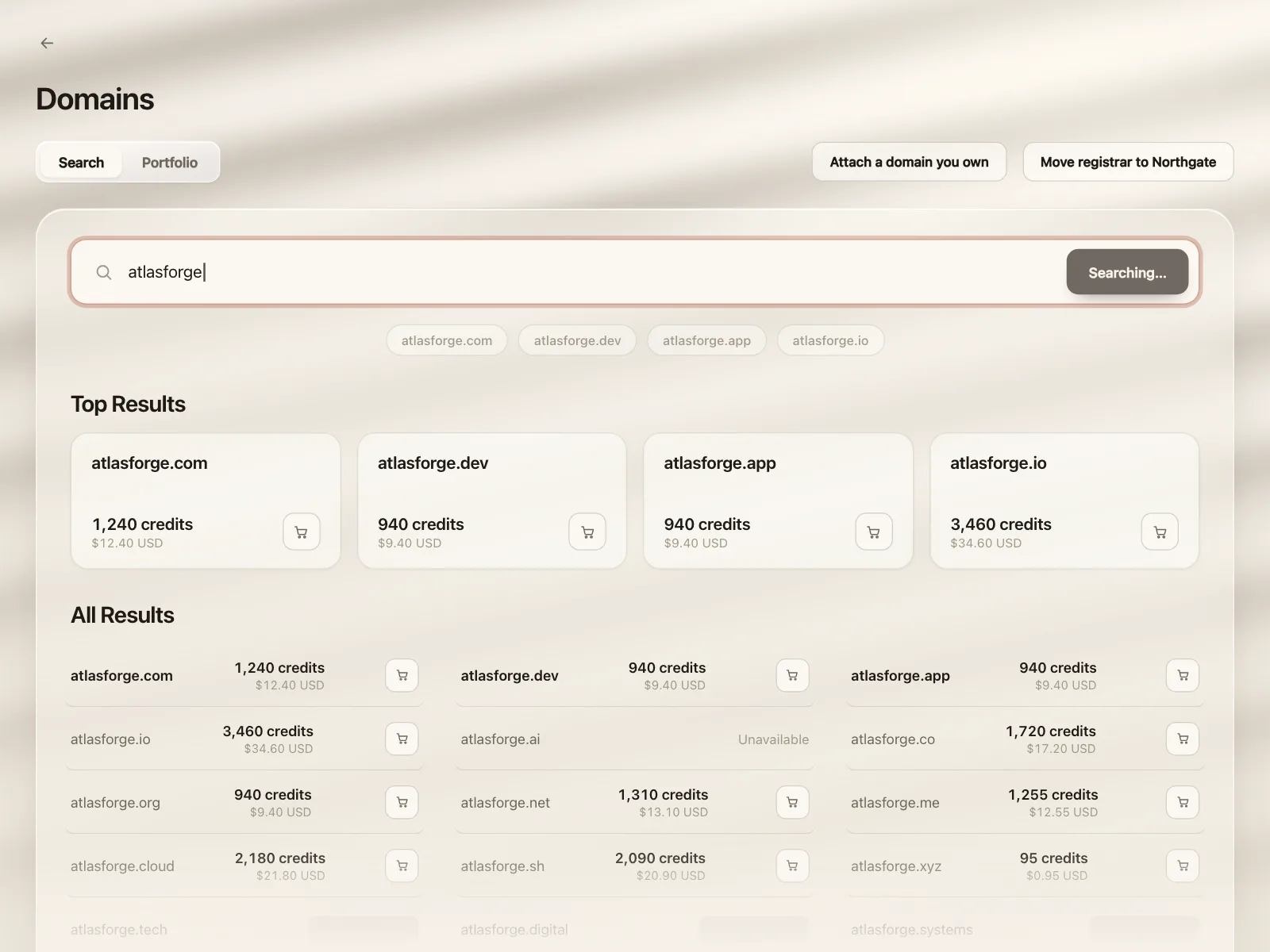The height and width of the screenshot is (952, 1270).
Task: Click atlasforge.dev title in Top Results card
Action: (x=433, y=463)
